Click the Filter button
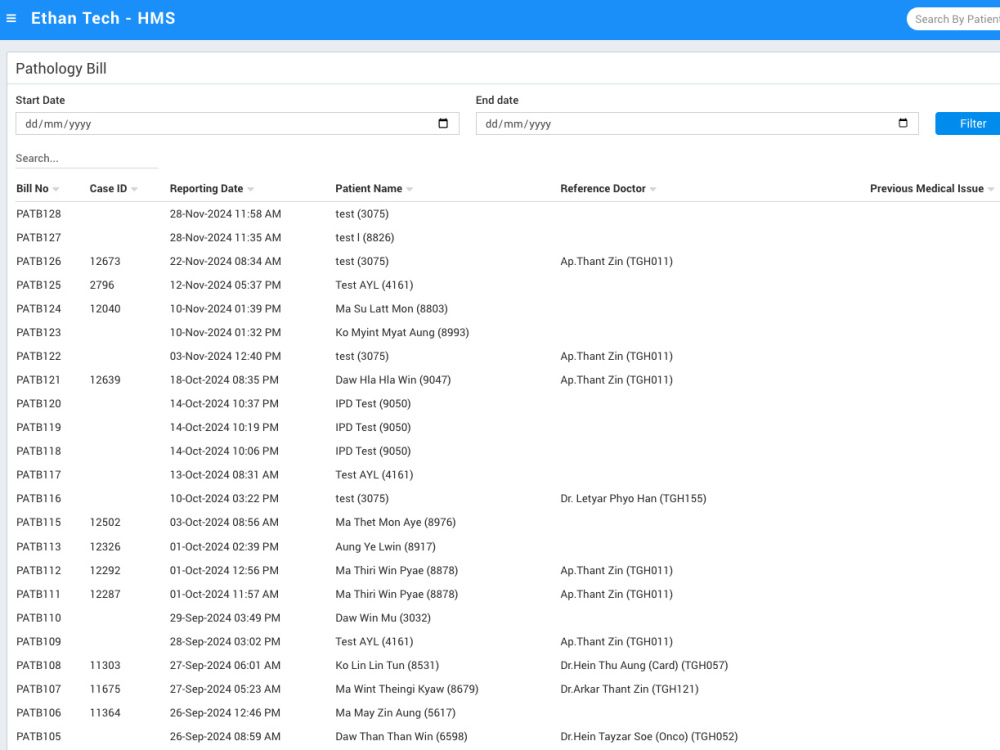 coord(967,124)
